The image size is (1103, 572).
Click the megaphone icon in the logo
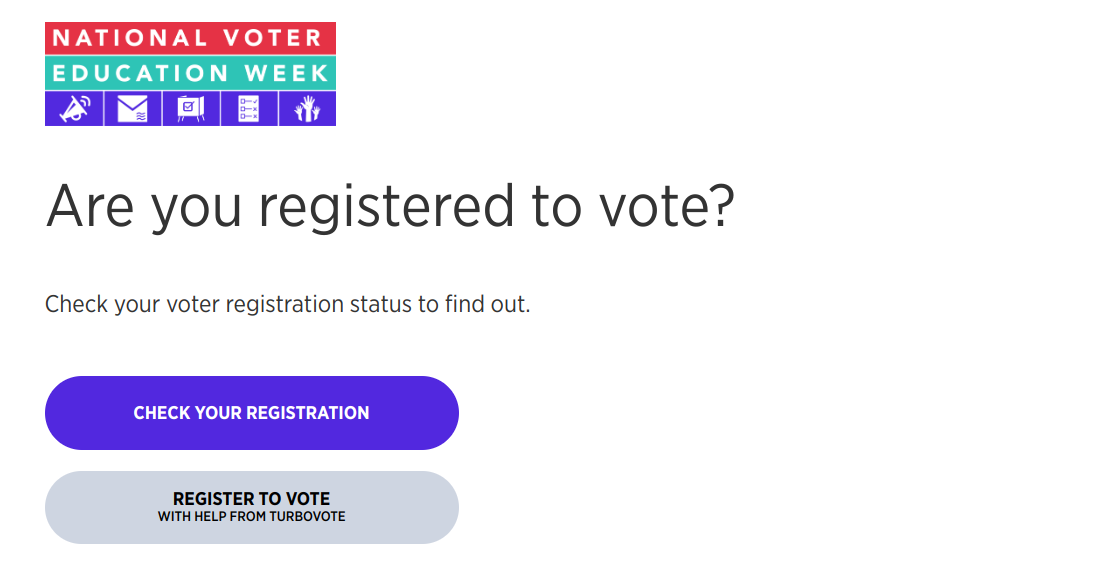(74, 109)
